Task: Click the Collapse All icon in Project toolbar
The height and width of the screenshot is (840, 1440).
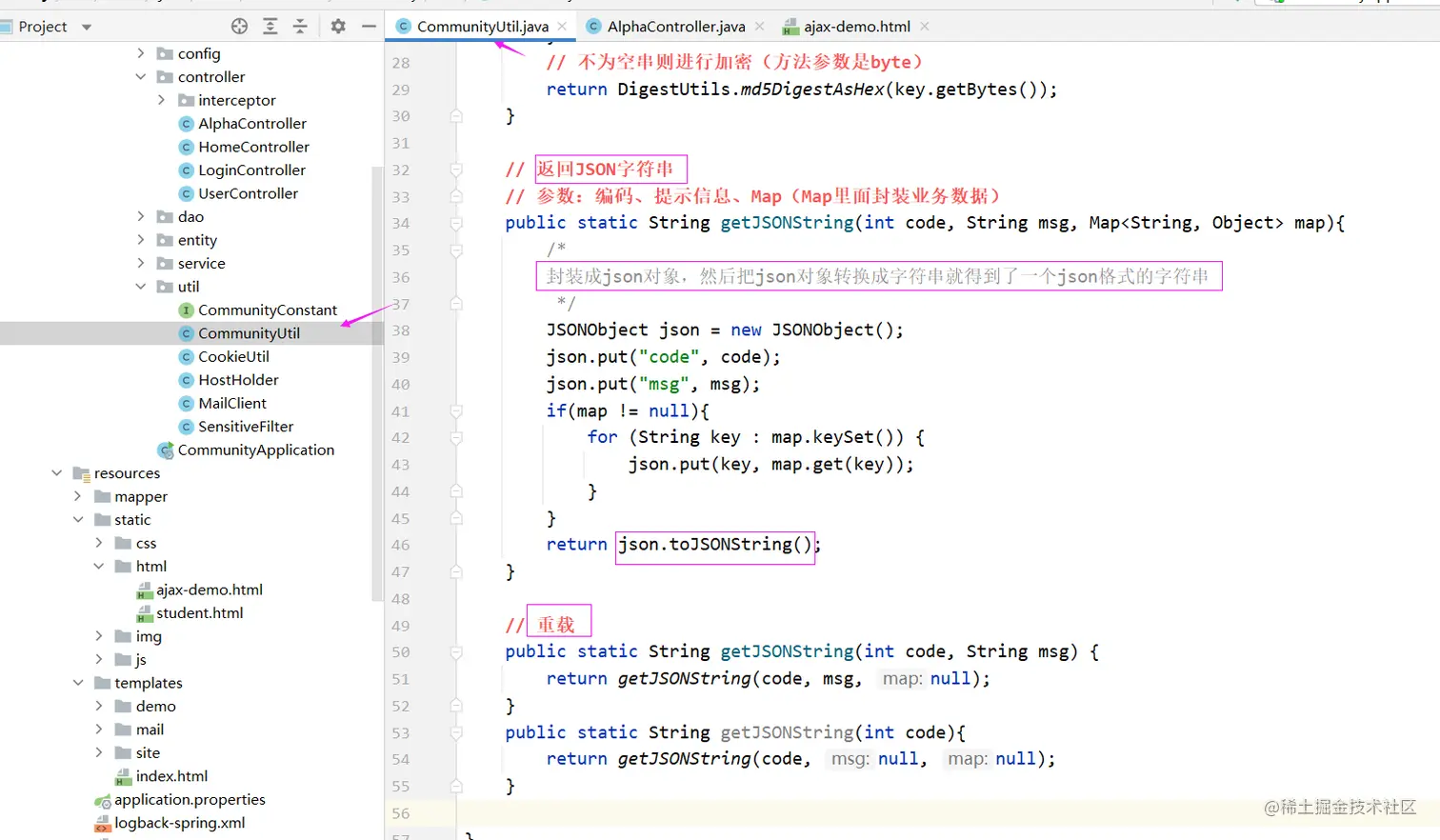Action: (300, 27)
